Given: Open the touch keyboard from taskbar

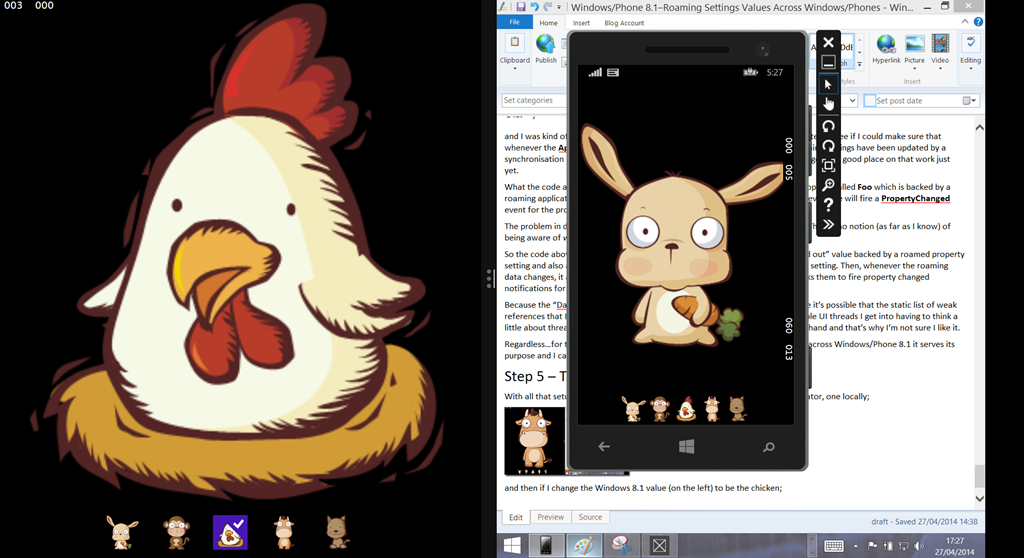Looking at the screenshot, I should tap(834, 546).
